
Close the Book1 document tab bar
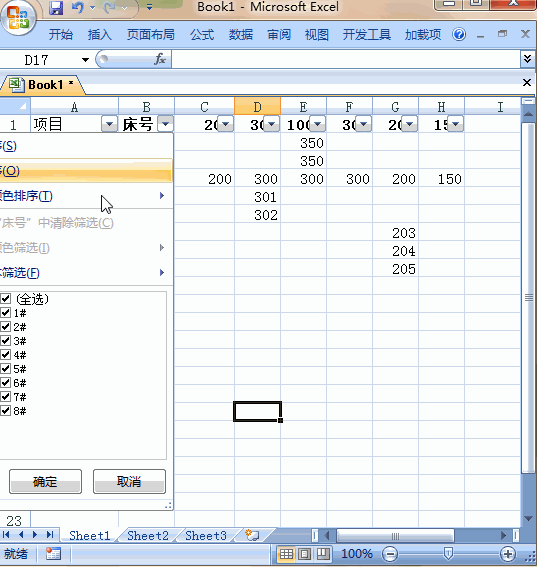(527, 83)
